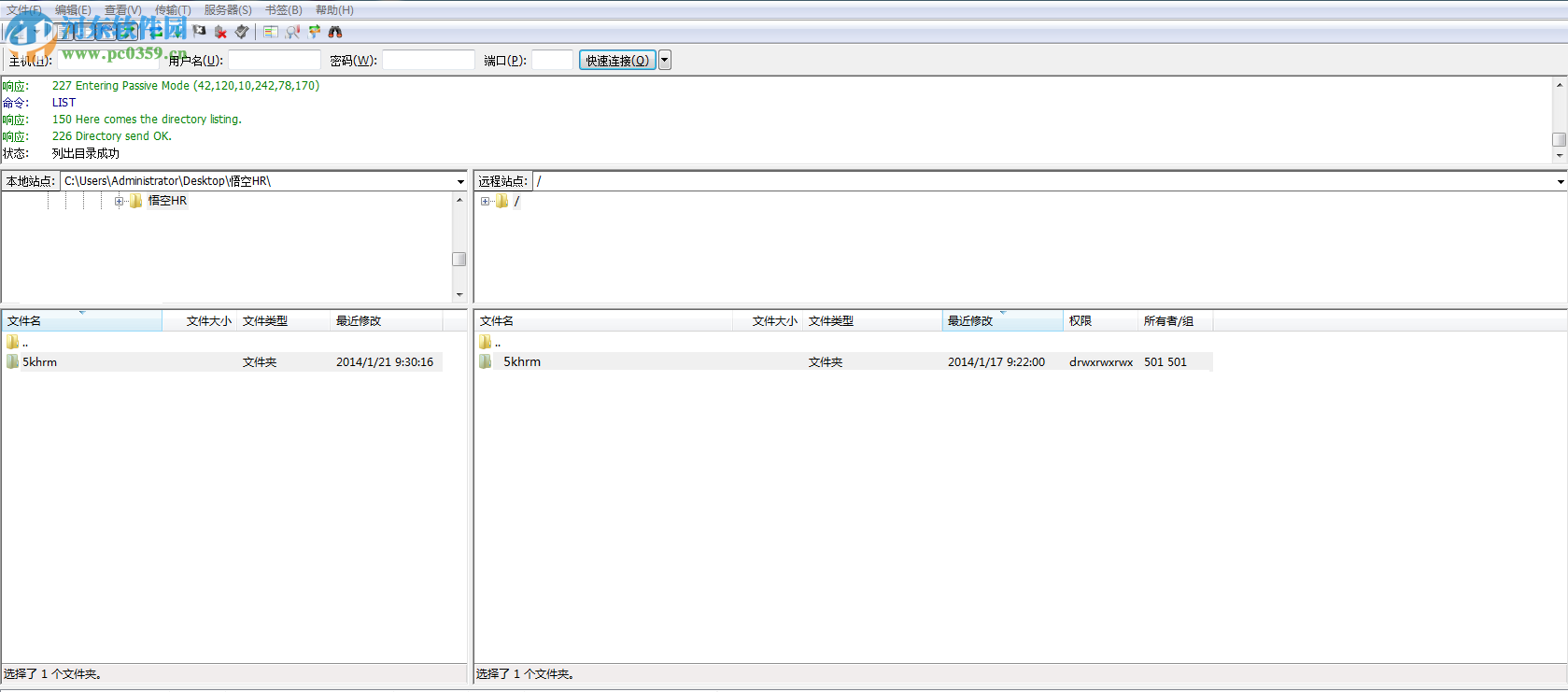The height and width of the screenshot is (692, 1568).
Task: Open the remote site path dropdown
Action: coord(1561,181)
